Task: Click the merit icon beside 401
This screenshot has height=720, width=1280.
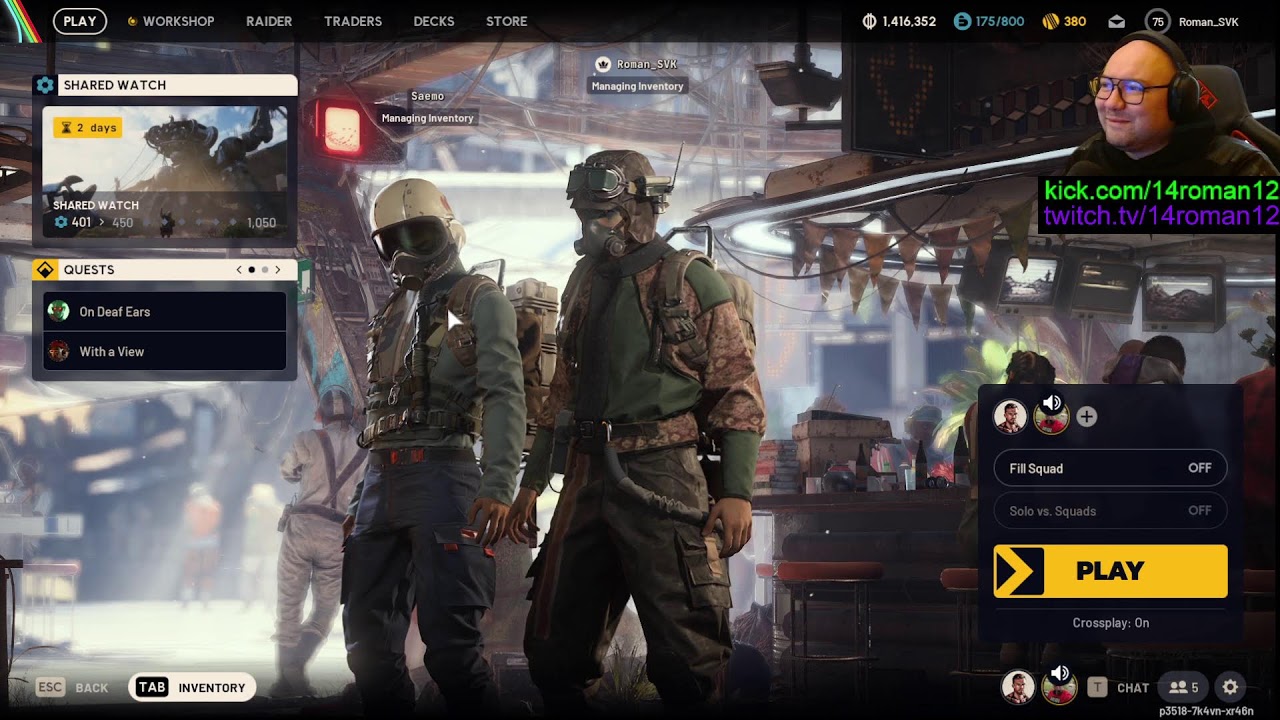Action: [60, 222]
